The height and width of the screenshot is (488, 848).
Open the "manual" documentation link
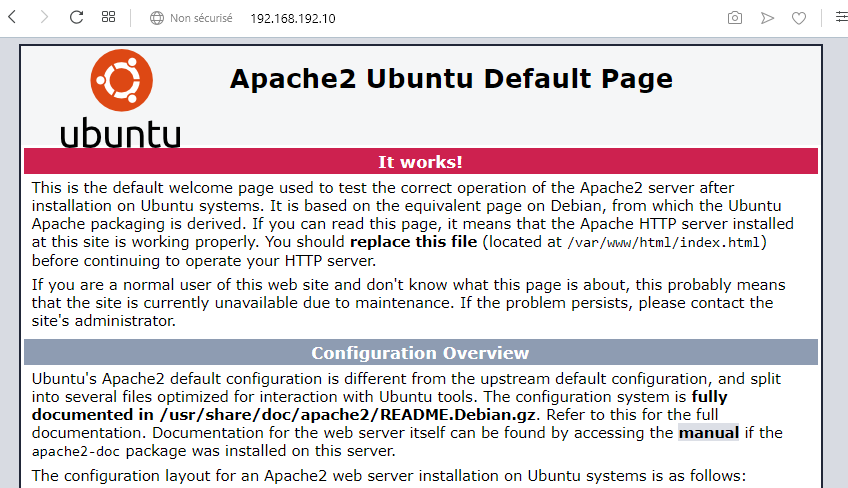pyautogui.click(x=708, y=433)
